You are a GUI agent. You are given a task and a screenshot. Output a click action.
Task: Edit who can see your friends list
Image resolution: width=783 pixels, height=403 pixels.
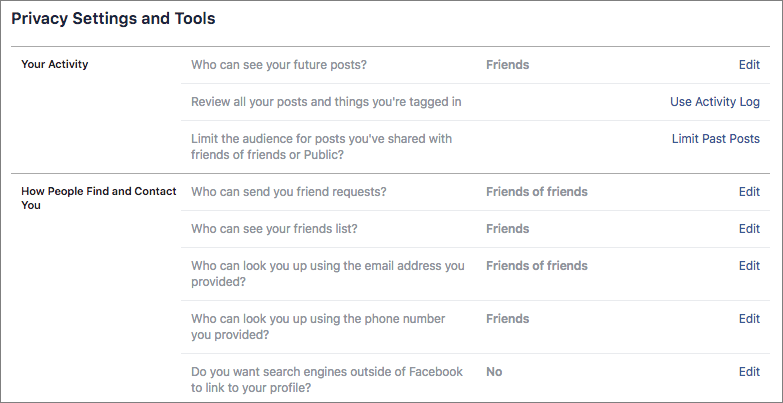[x=749, y=229]
